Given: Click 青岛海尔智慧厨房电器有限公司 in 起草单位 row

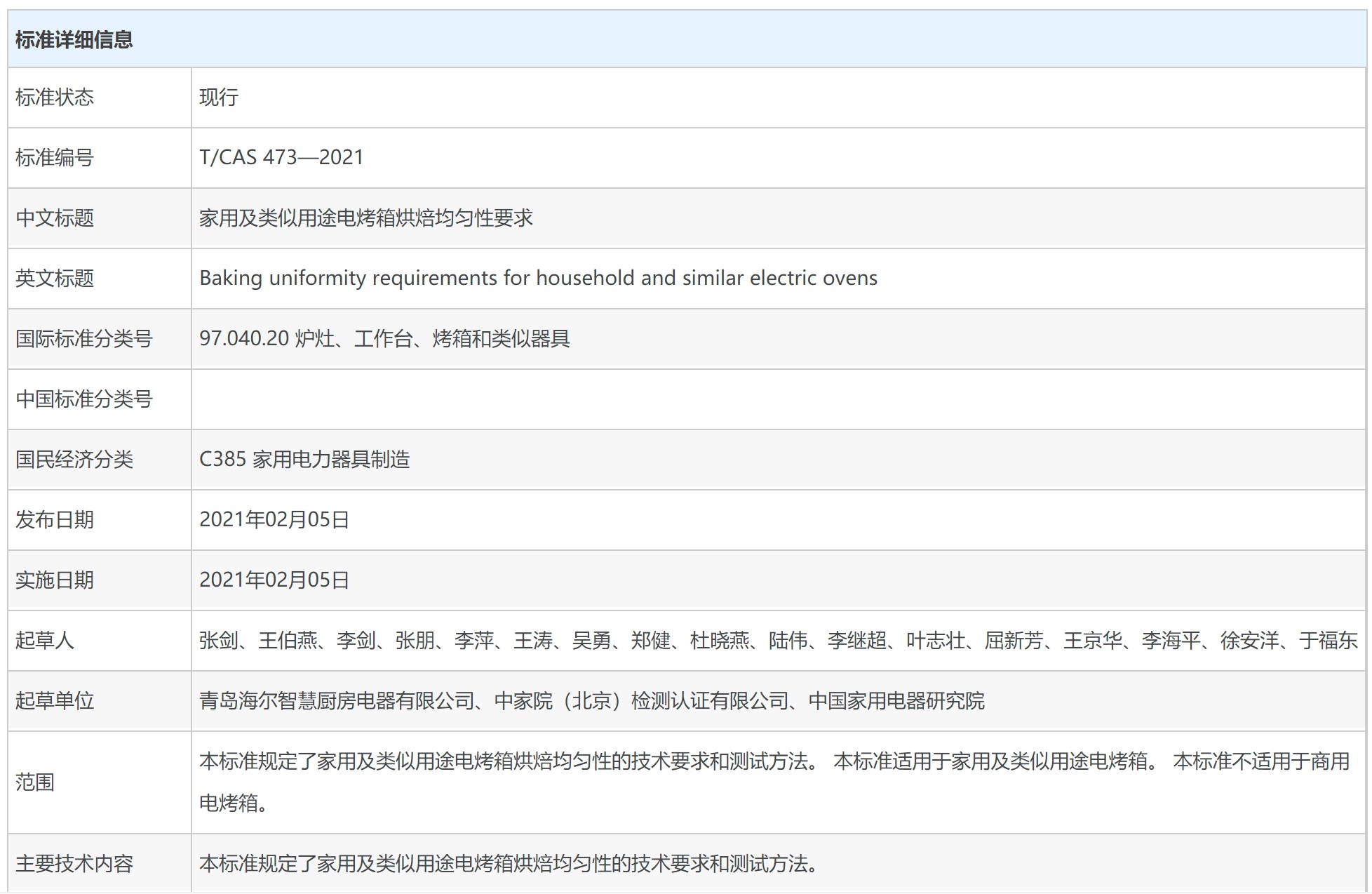Looking at the screenshot, I should pyautogui.click(x=337, y=701).
